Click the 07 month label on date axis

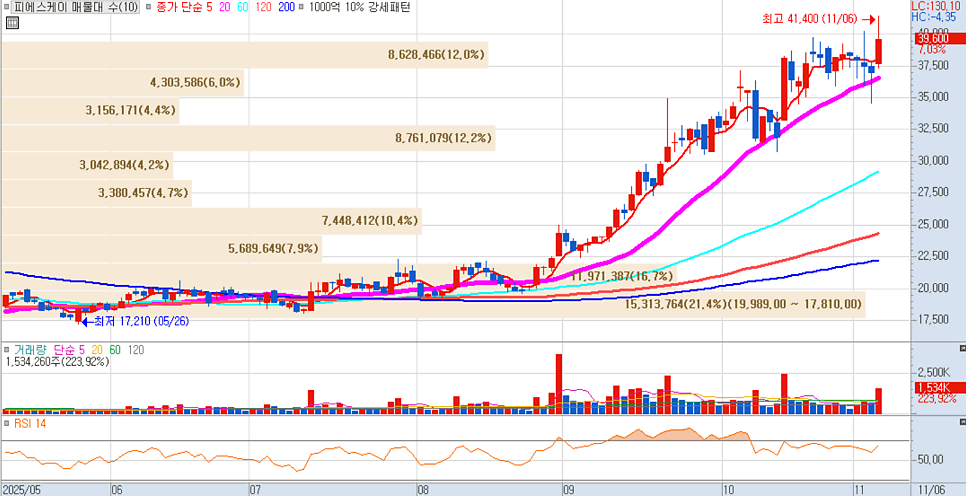click(x=256, y=490)
